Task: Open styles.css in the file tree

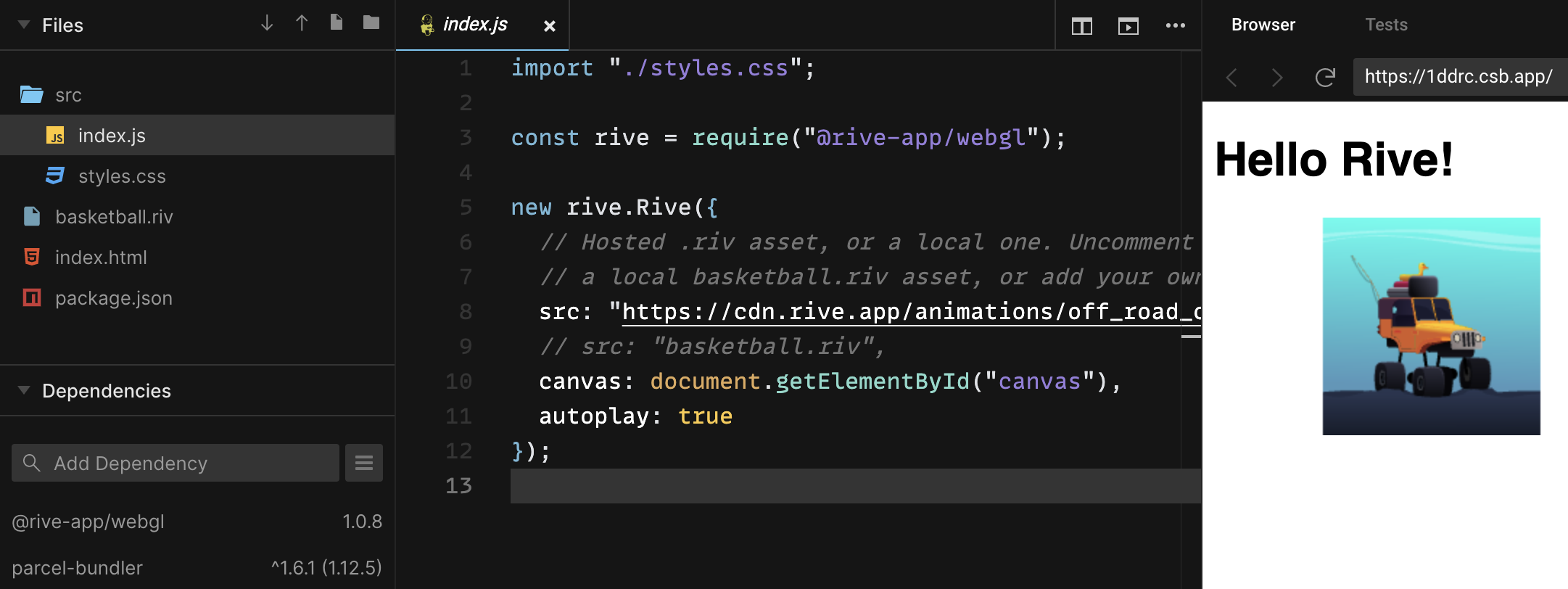Action: click(197, 176)
